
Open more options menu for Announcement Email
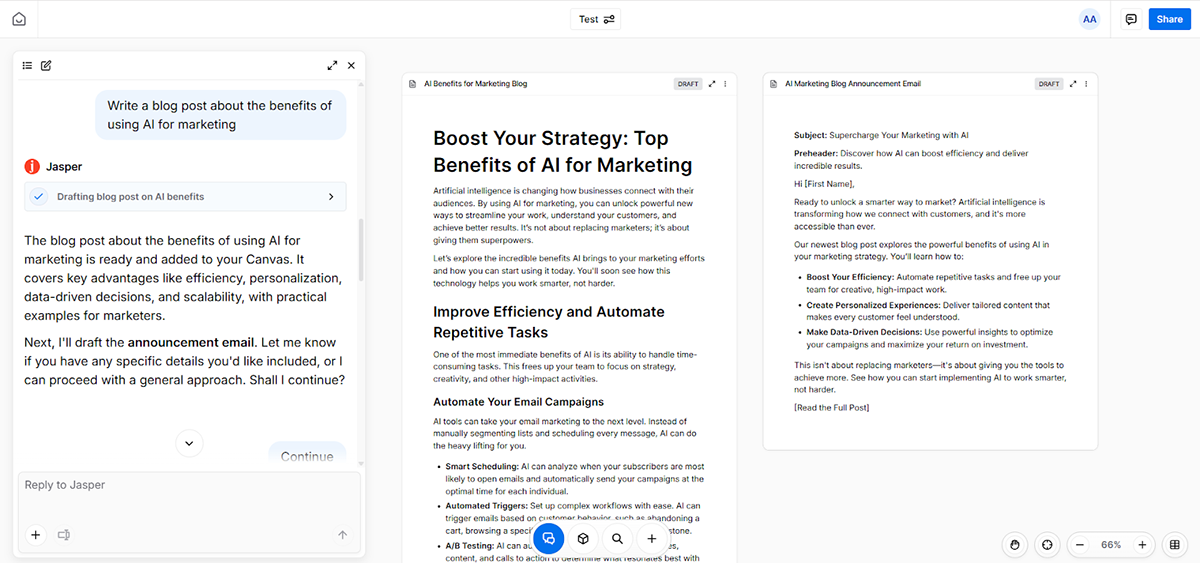pos(1086,84)
